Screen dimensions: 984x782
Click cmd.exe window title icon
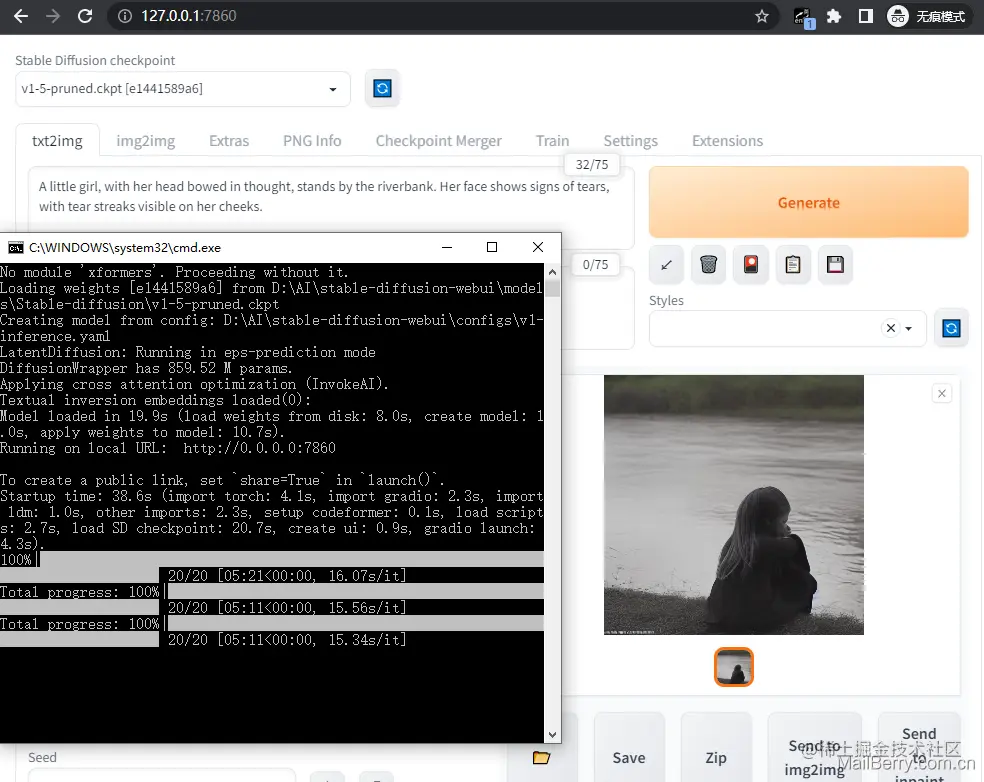16,248
